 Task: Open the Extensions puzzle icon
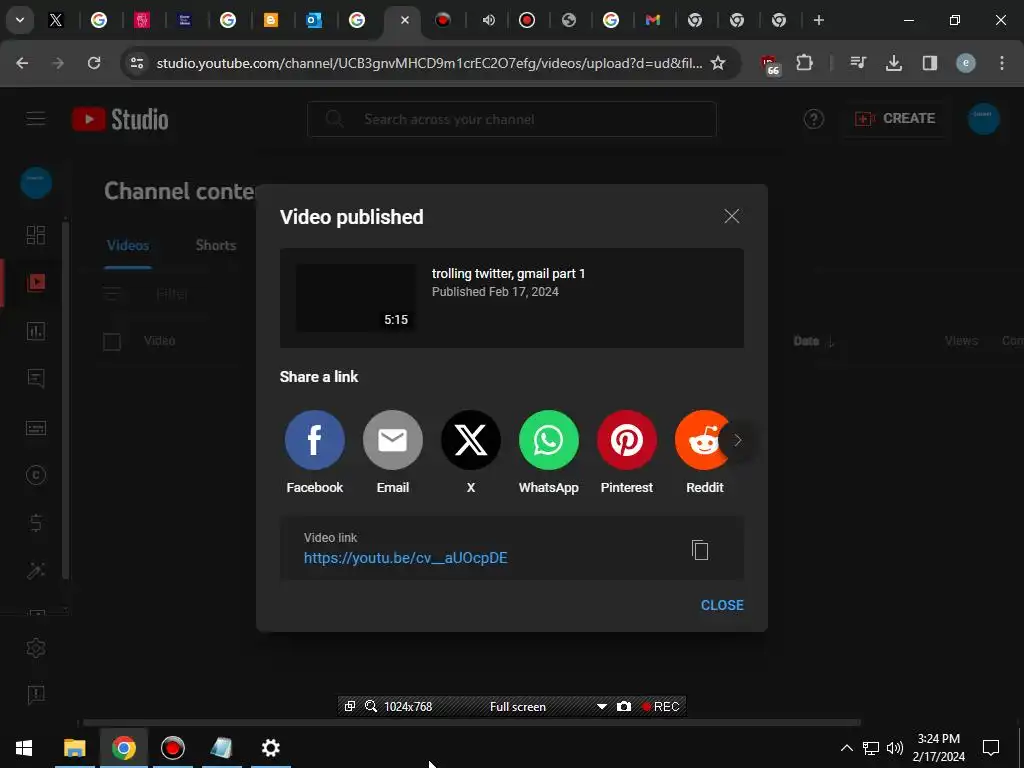[x=805, y=63]
